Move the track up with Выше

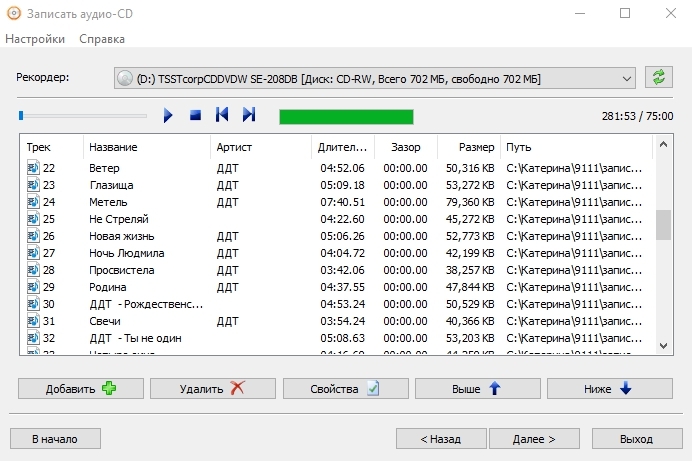[x=478, y=389]
